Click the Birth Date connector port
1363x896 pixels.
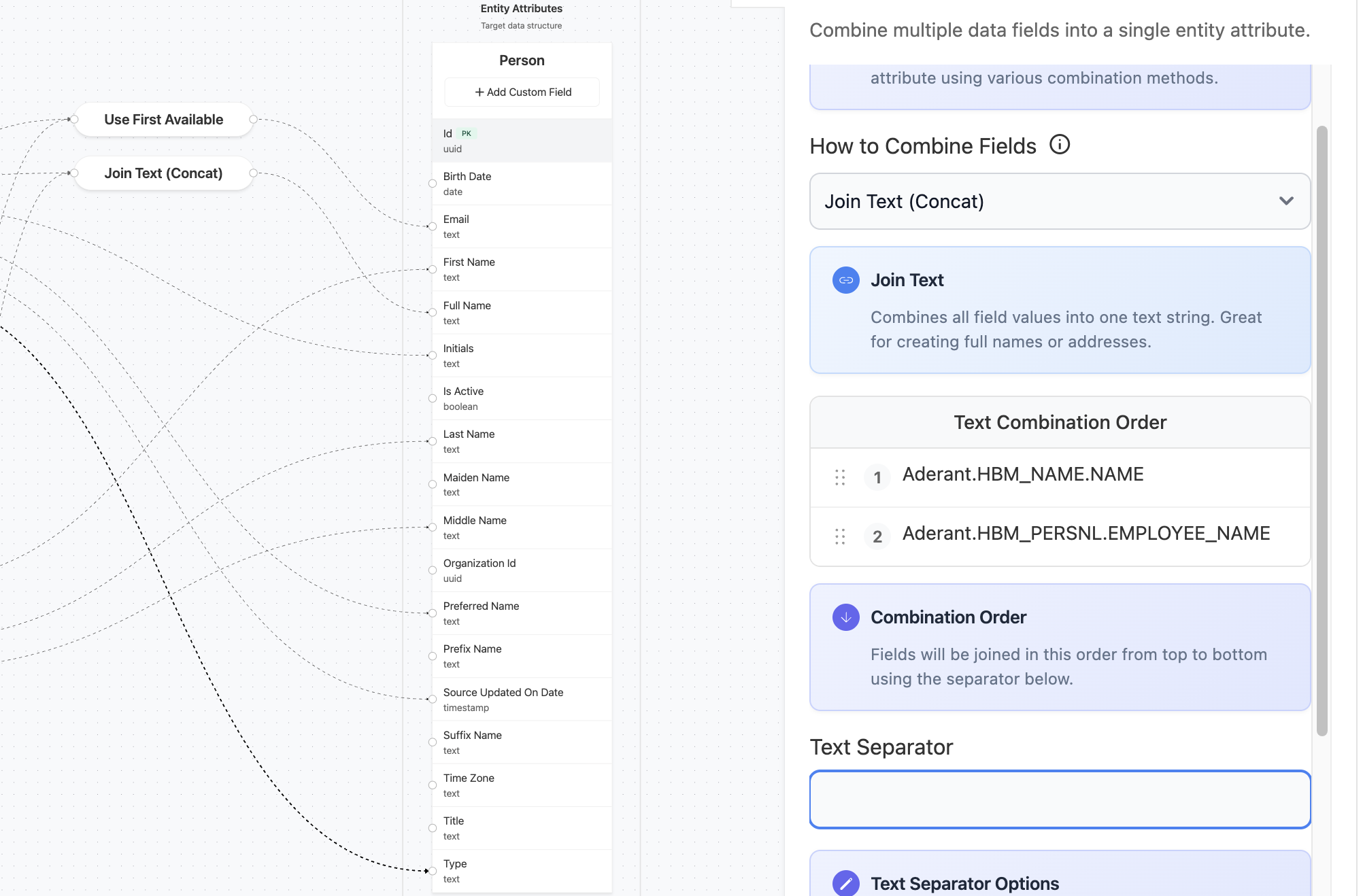(433, 184)
